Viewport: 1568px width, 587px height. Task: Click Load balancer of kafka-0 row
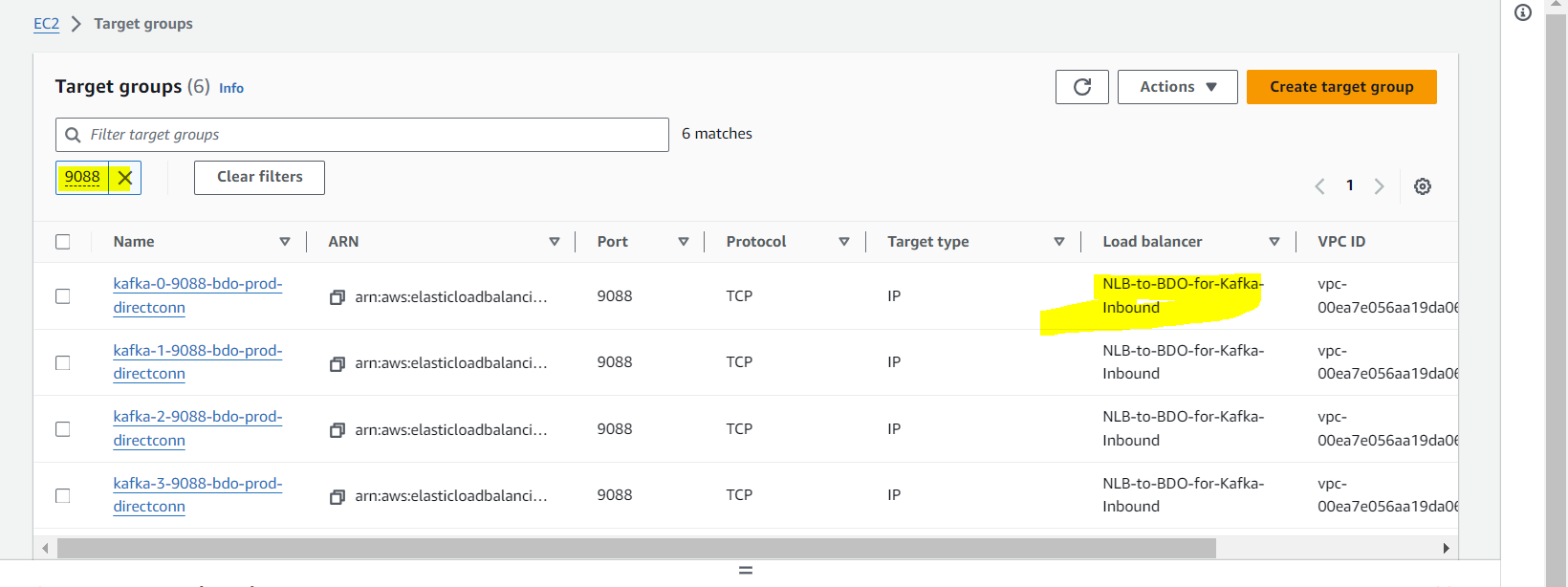[x=1183, y=295]
